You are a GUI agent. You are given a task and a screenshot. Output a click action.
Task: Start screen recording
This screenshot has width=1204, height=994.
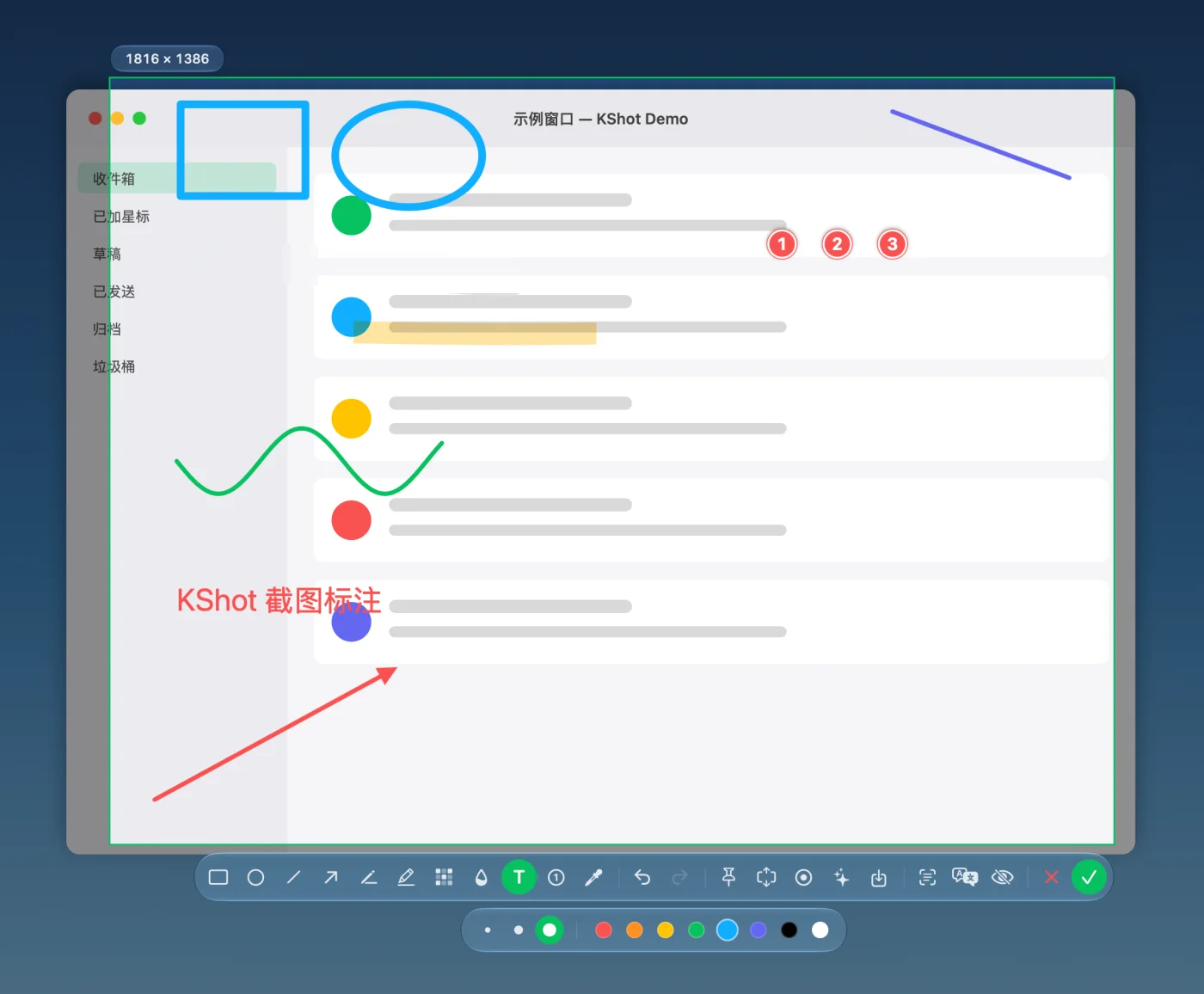coord(803,877)
